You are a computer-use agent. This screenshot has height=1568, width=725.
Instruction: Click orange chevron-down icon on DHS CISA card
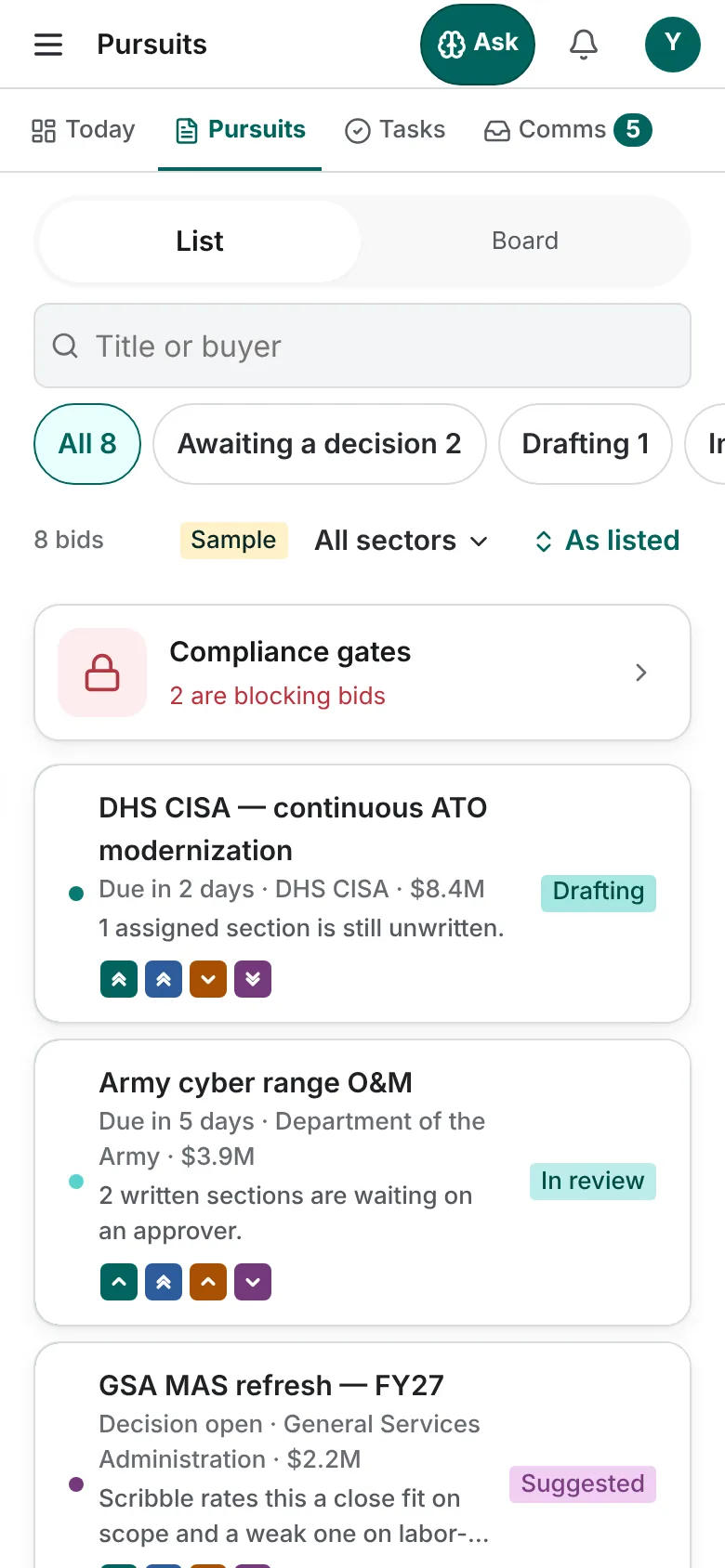(208, 979)
